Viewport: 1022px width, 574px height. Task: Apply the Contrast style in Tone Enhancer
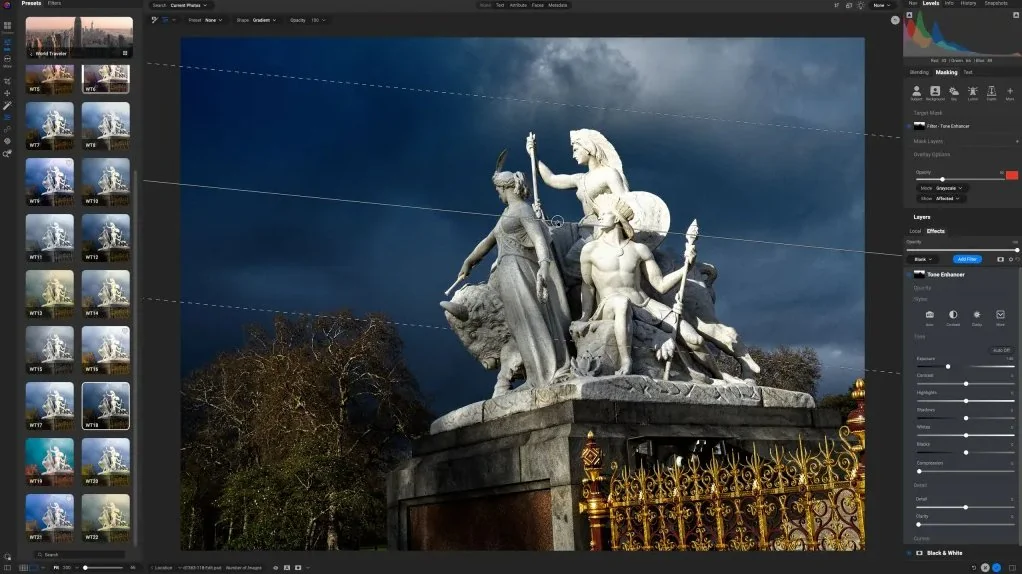tap(953, 316)
